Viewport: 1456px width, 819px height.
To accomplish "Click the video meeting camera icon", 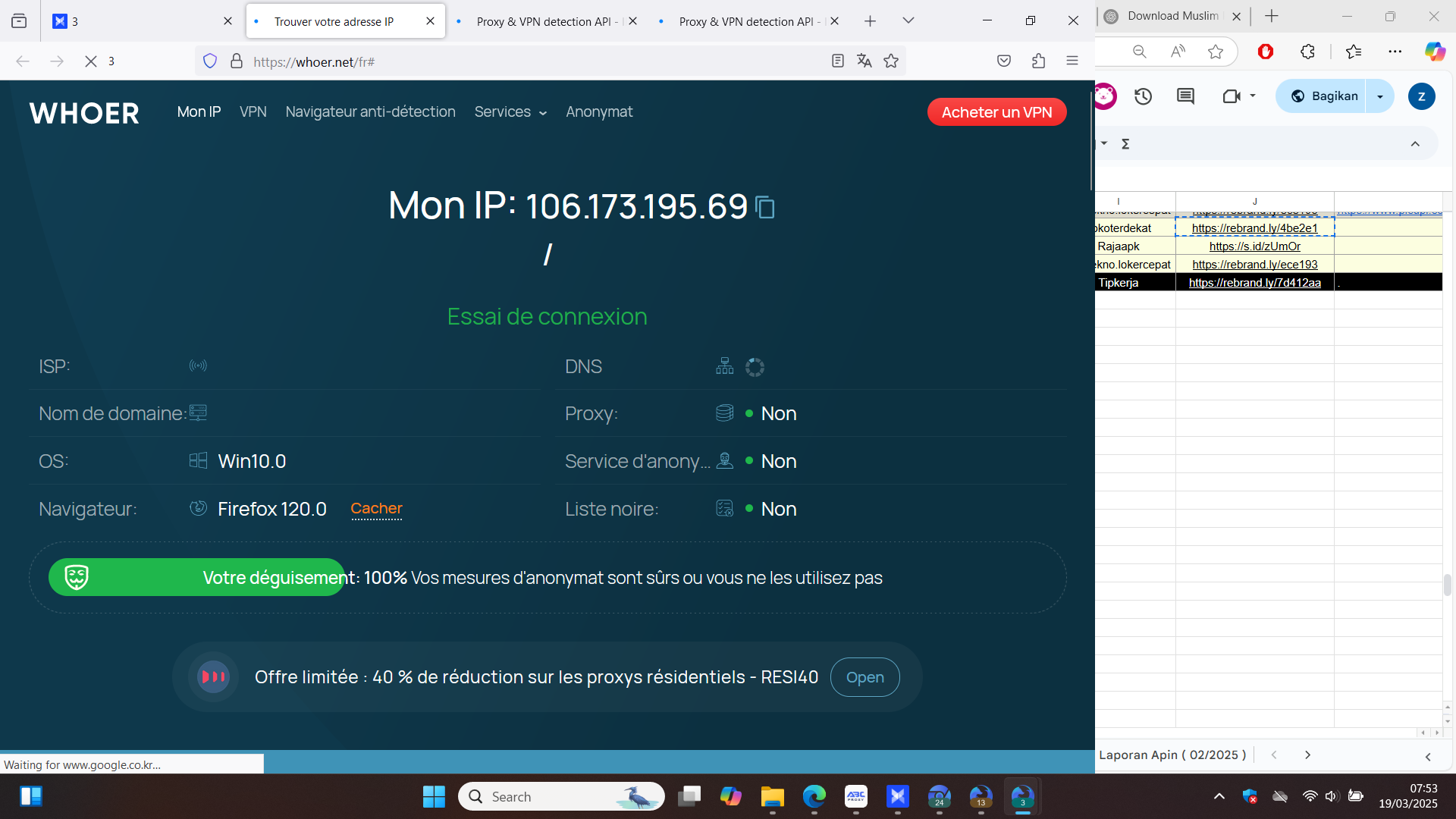I will (1232, 96).
